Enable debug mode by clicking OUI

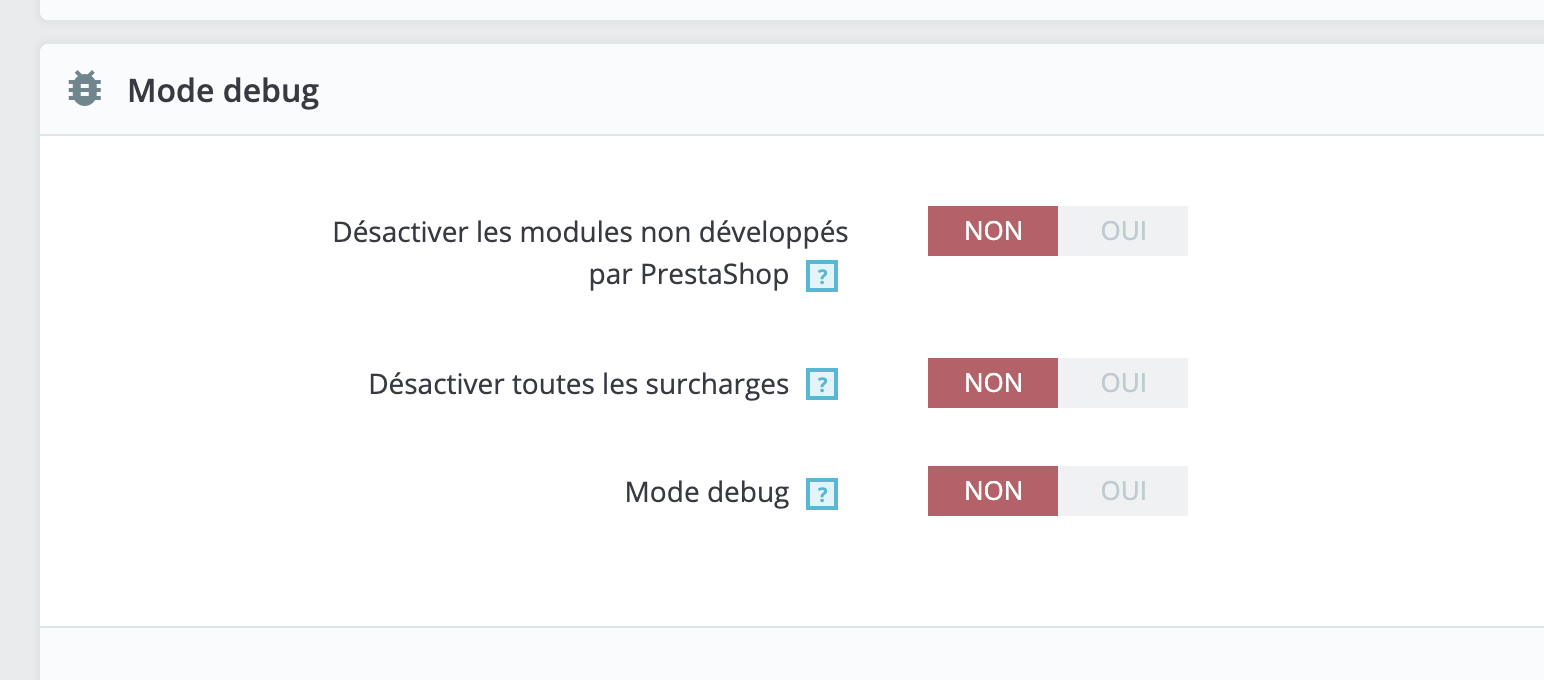1123,491
